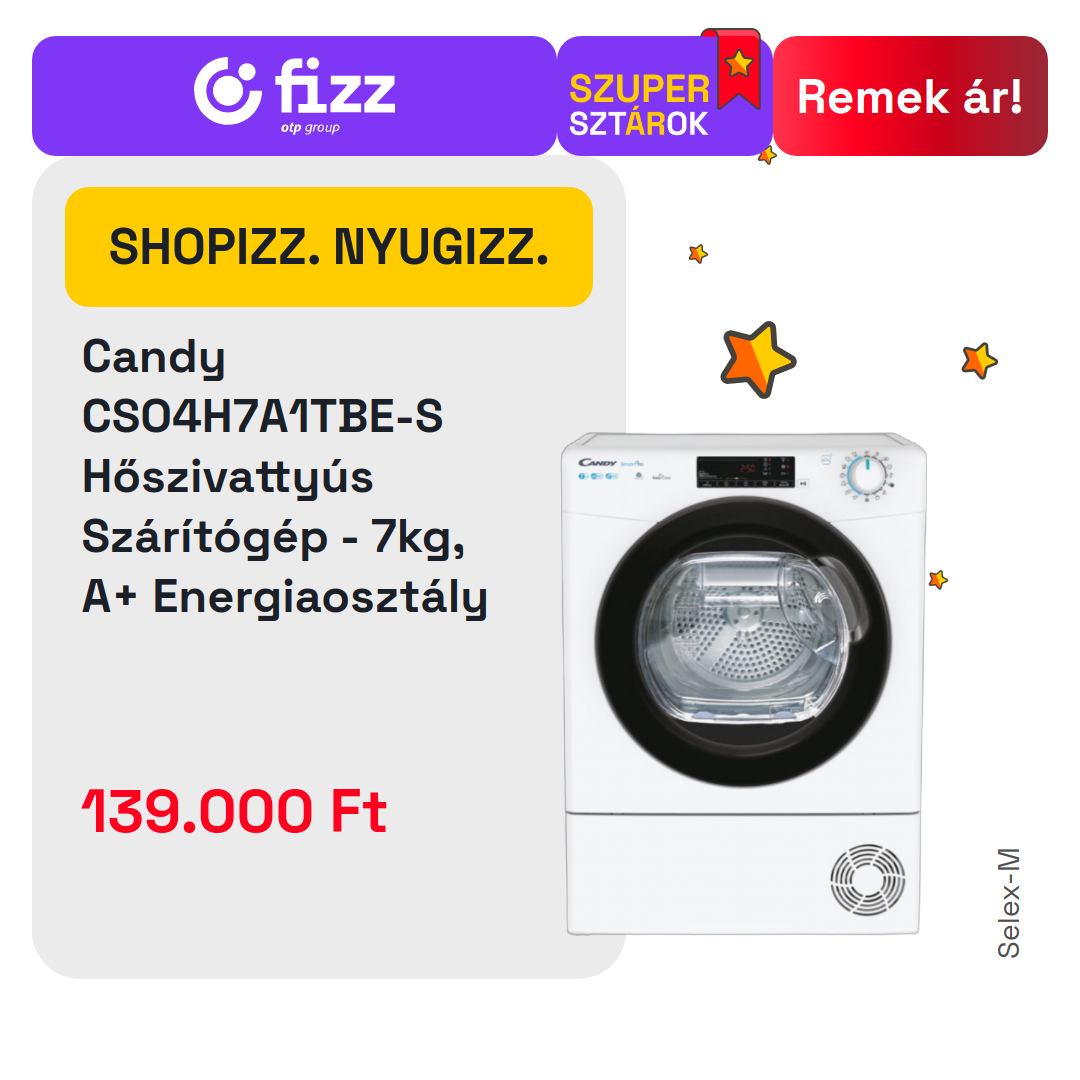
Task: Click the dryer product image door
Action: tap(743, 642)
